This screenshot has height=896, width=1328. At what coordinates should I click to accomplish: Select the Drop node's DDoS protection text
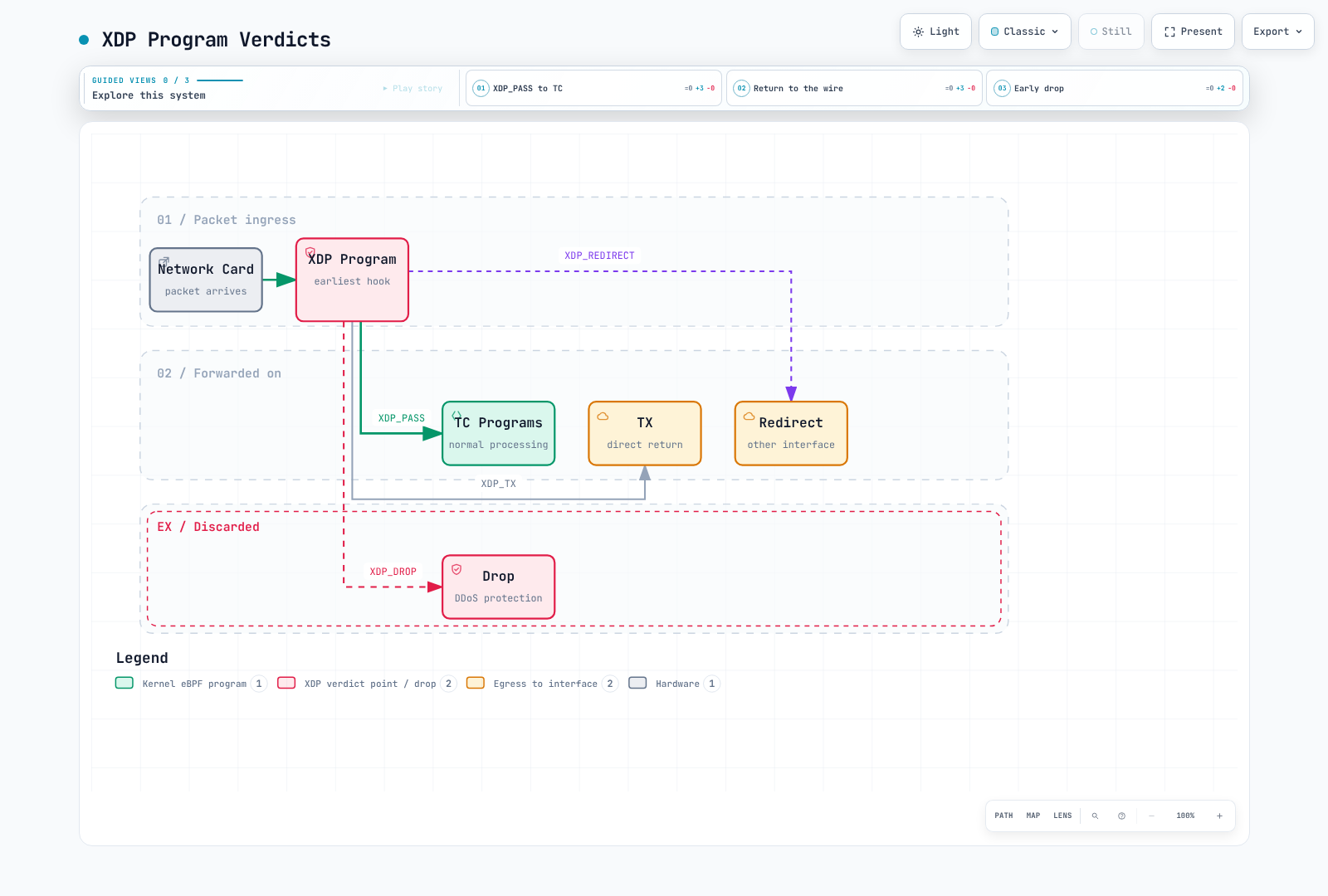[498, 598]
